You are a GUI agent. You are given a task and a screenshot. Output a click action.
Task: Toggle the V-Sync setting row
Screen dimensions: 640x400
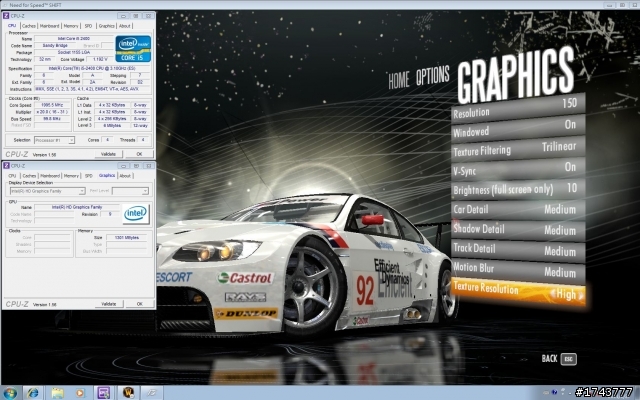click(x=518, y=169)
